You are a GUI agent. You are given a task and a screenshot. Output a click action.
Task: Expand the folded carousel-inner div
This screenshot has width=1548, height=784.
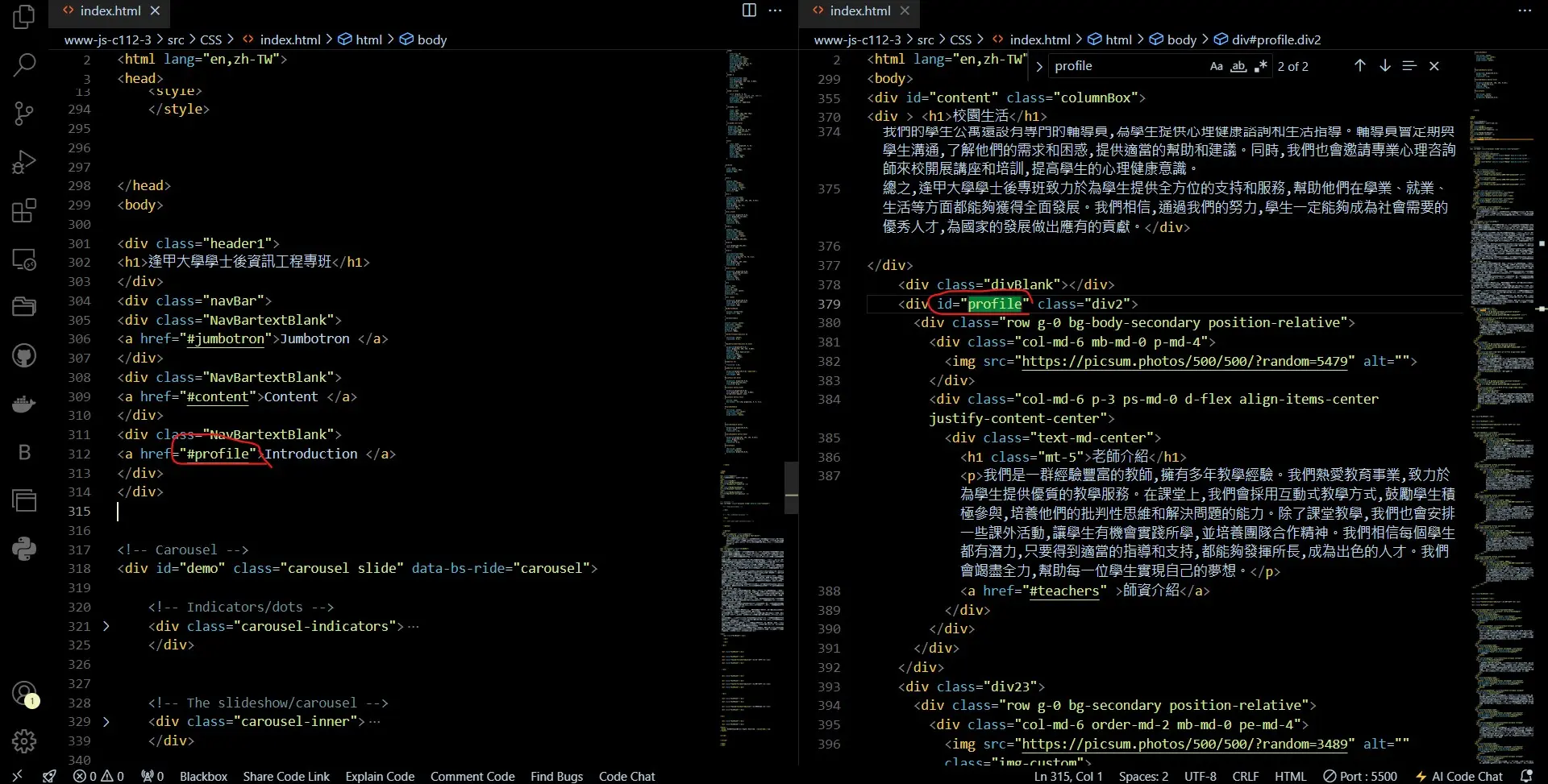pyautogui.click(x=106, y=722)
